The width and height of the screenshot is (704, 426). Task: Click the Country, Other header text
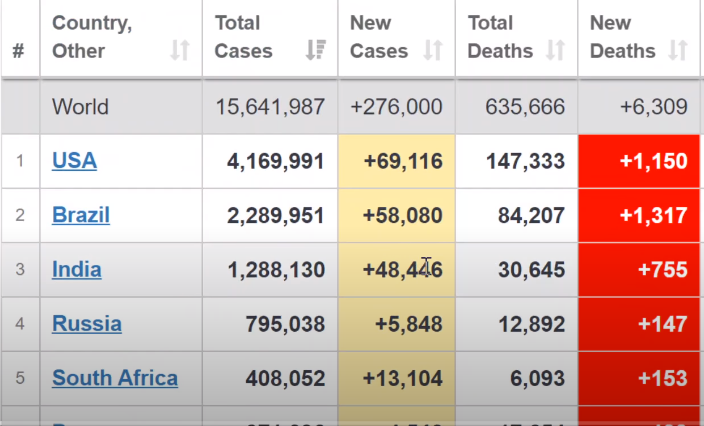(x=92, y=37)
